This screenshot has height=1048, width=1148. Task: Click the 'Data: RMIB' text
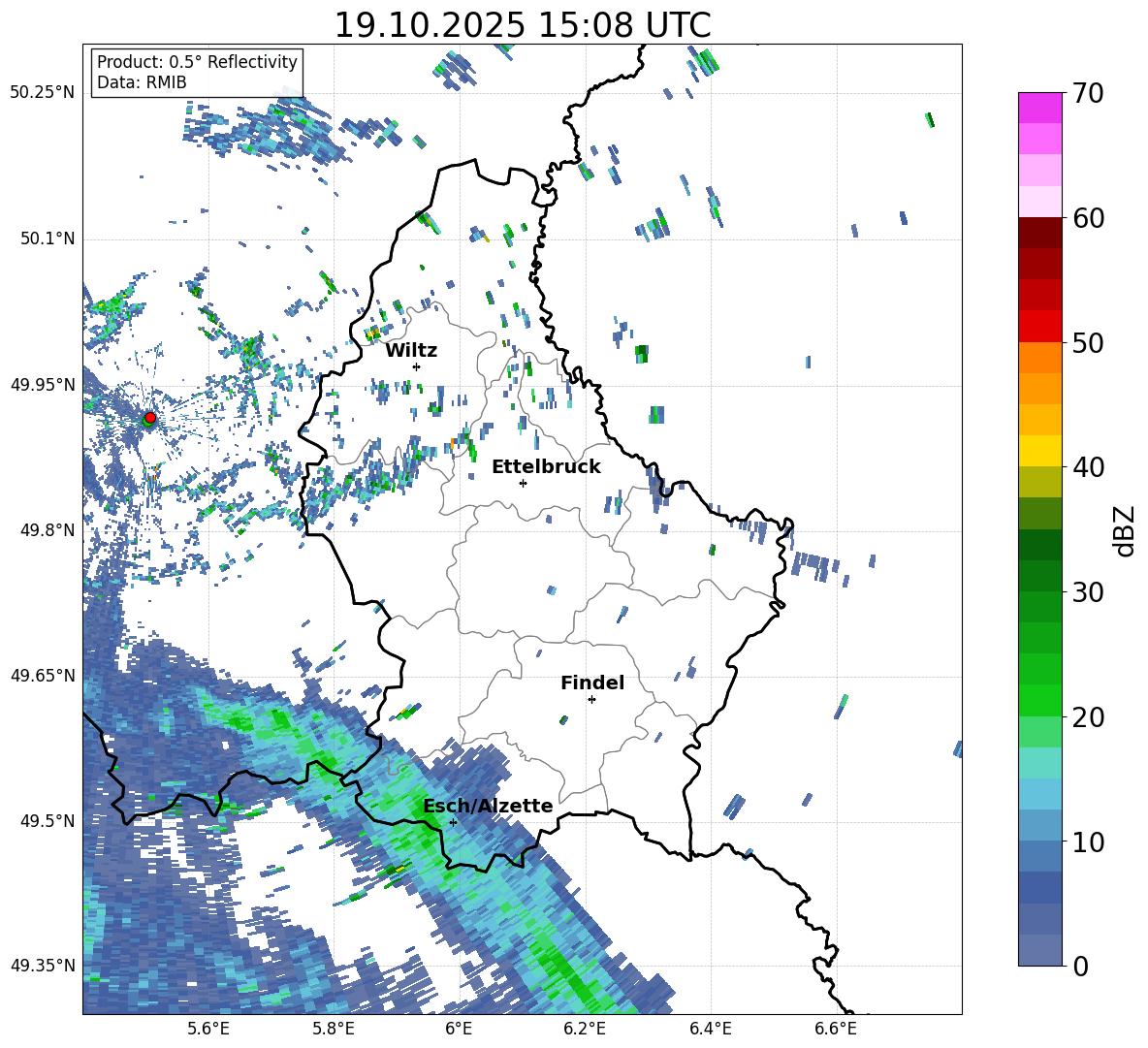tap(142, 82)
